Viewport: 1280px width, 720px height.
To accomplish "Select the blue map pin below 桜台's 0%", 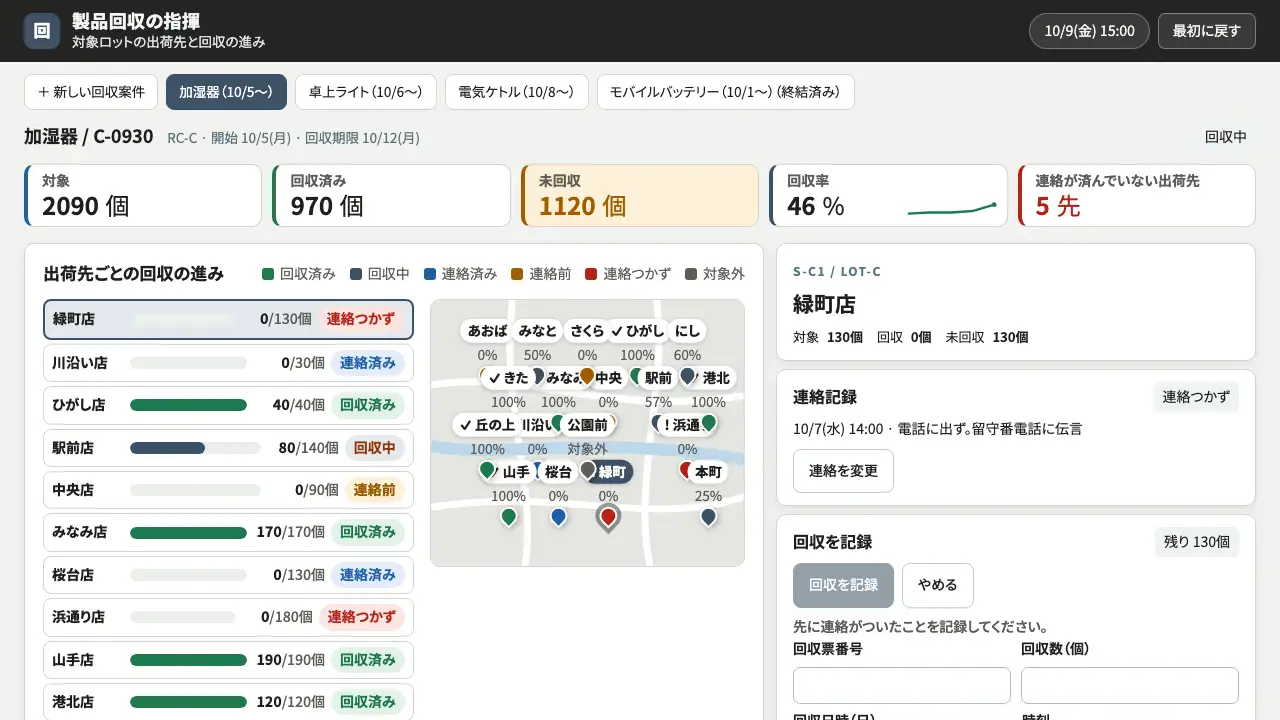I will pos(558,517).
